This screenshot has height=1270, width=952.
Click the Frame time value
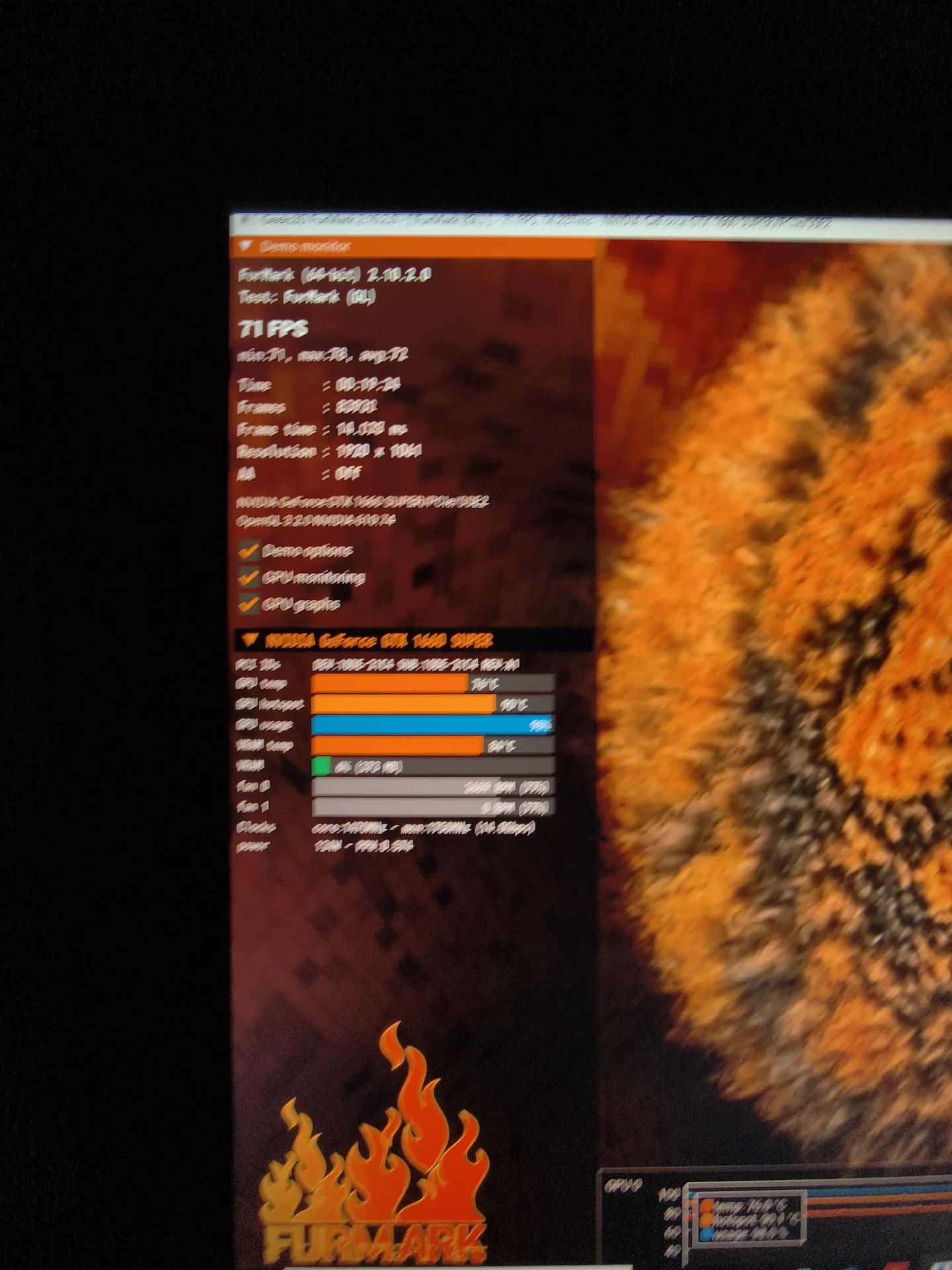point(371,429)
